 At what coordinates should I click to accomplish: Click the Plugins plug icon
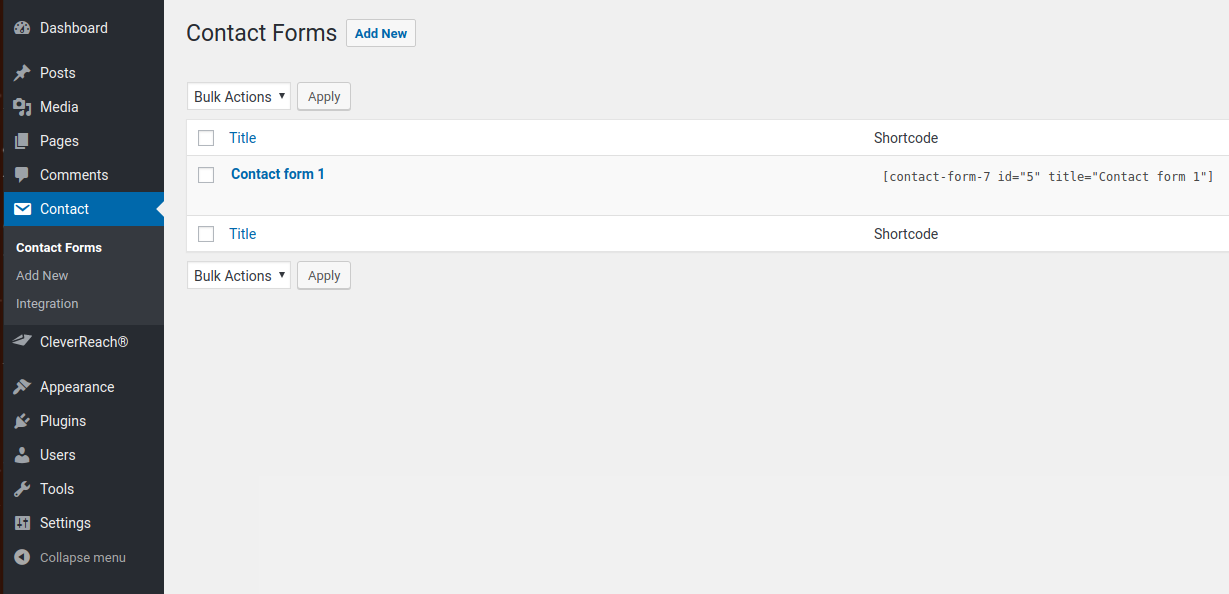[x=22, y=421]
